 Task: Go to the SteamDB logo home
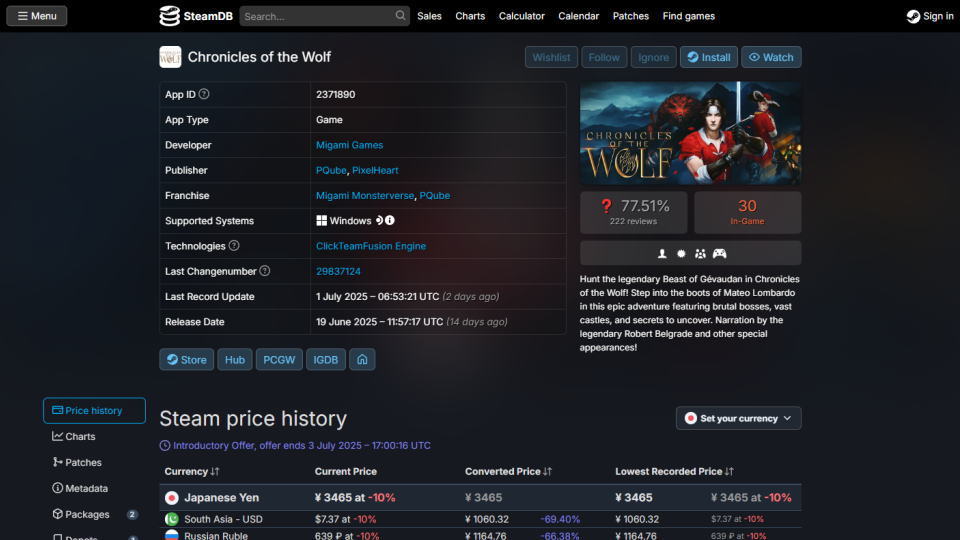(x=196, y=16)
